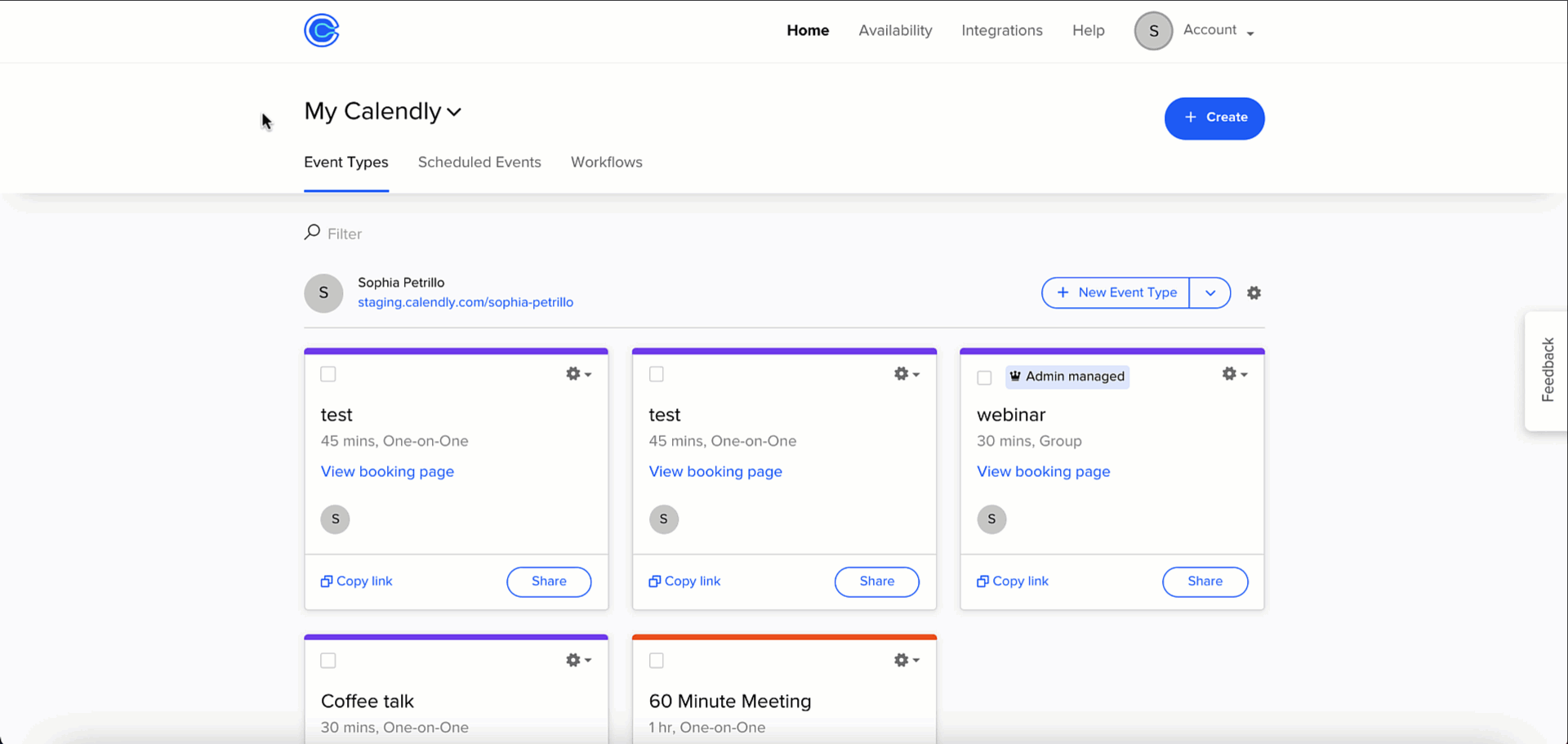Image resolution: width=1568 pixels, height=744 pixels.
Task: Click the Sophia Petrillo name text
Action: coord(401,283)
